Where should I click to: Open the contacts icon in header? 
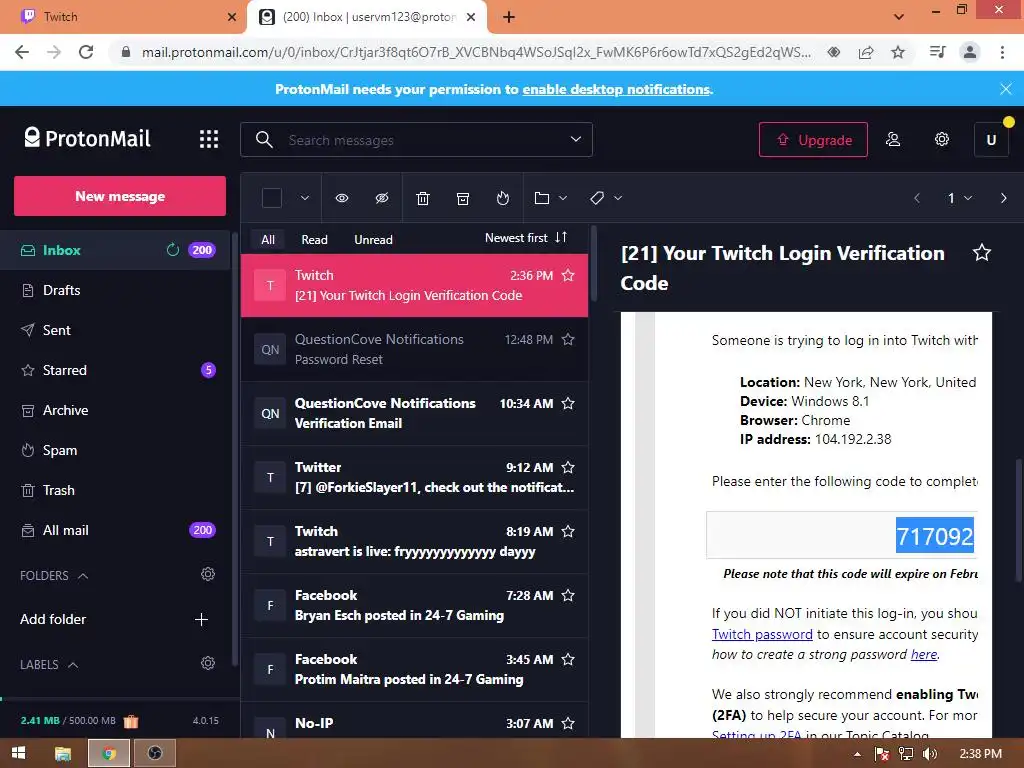[893, 139]
